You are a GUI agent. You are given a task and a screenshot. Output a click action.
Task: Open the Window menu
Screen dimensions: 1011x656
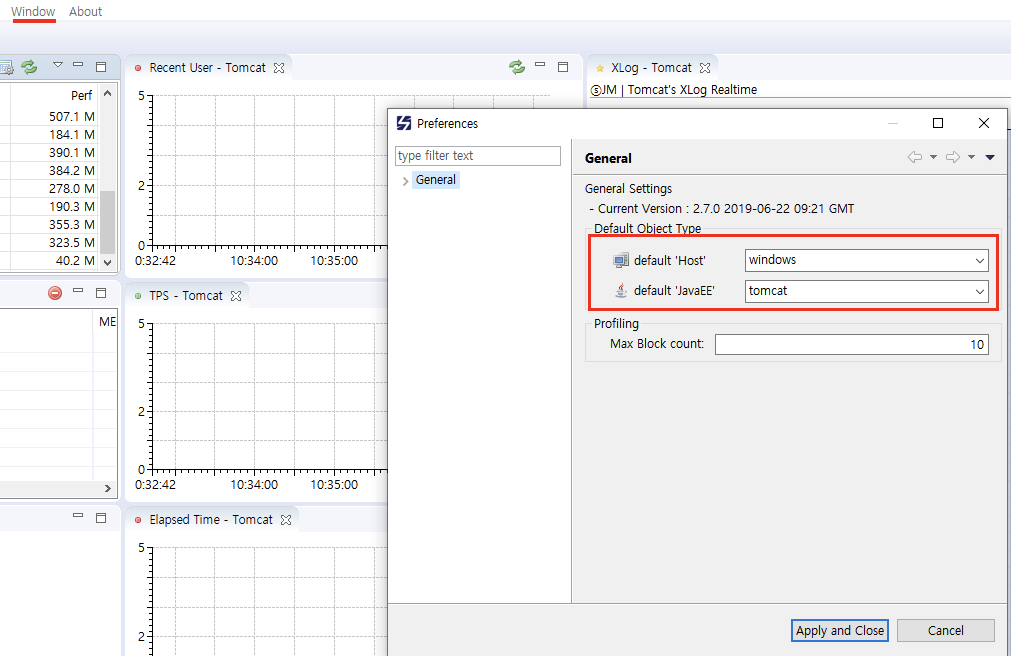coord(33,12)
